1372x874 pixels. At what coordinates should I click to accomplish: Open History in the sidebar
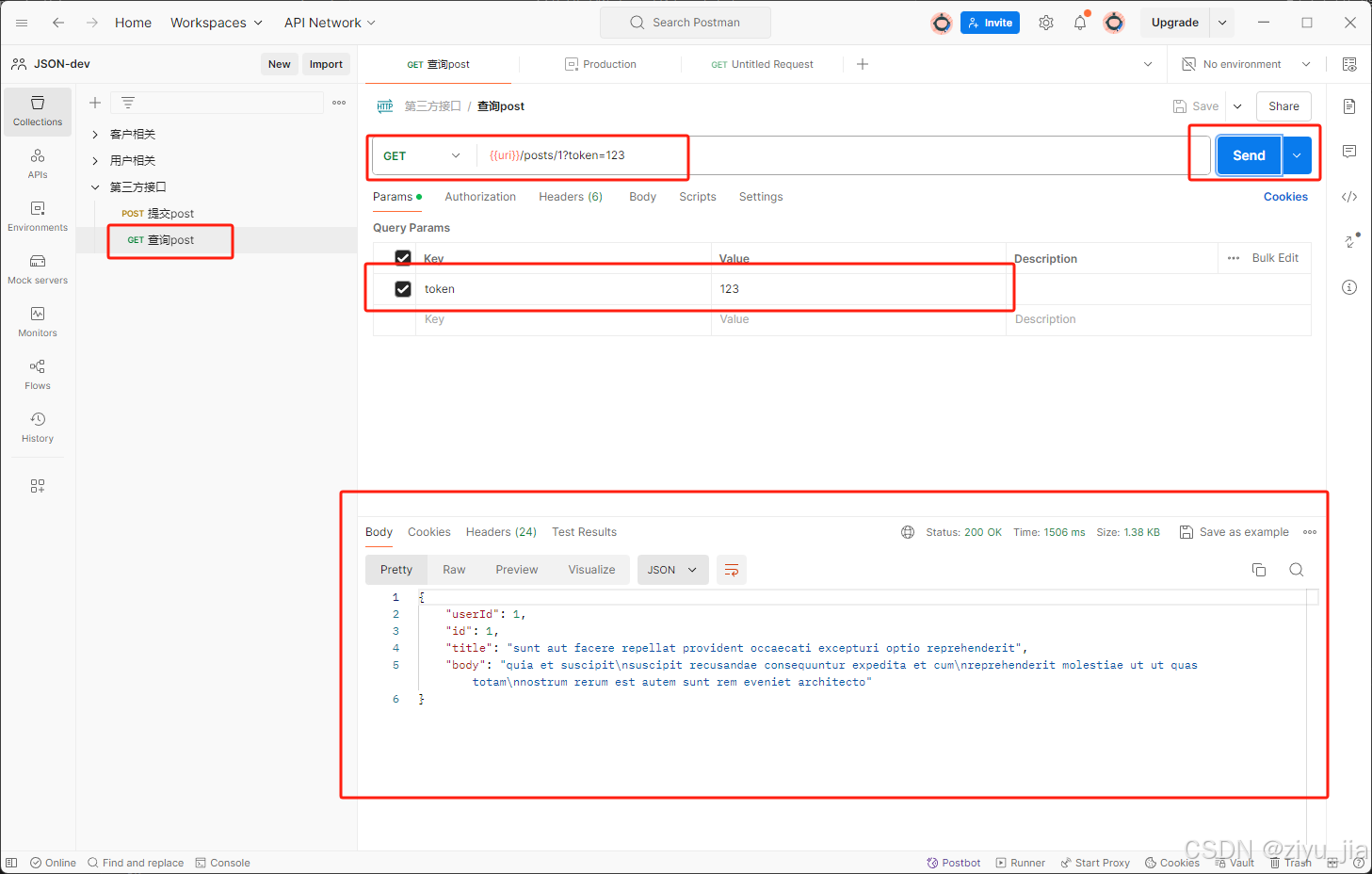38,428
